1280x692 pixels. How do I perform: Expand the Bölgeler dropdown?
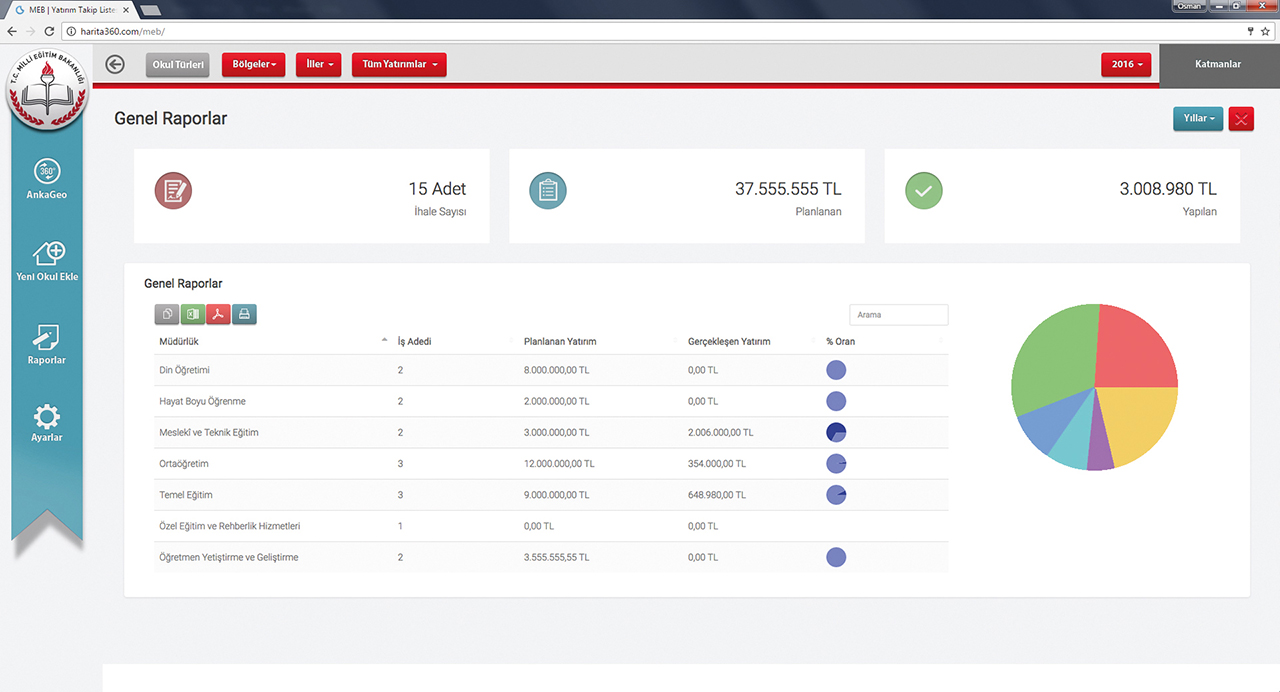click(x=254, y=65)
